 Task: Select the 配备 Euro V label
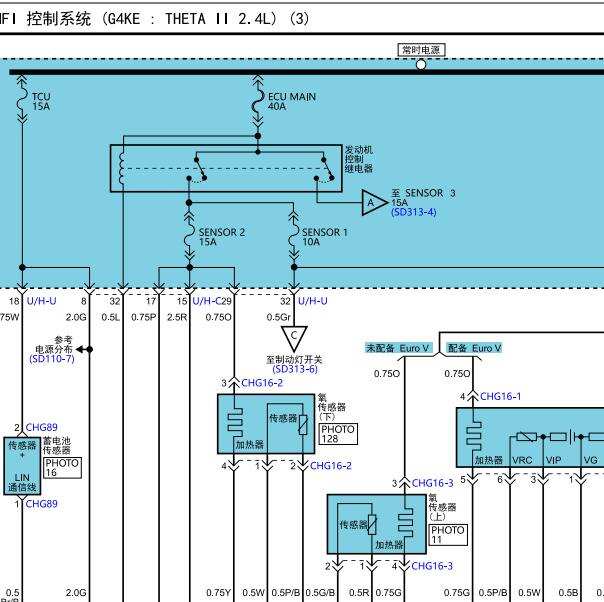pos(474,348)
